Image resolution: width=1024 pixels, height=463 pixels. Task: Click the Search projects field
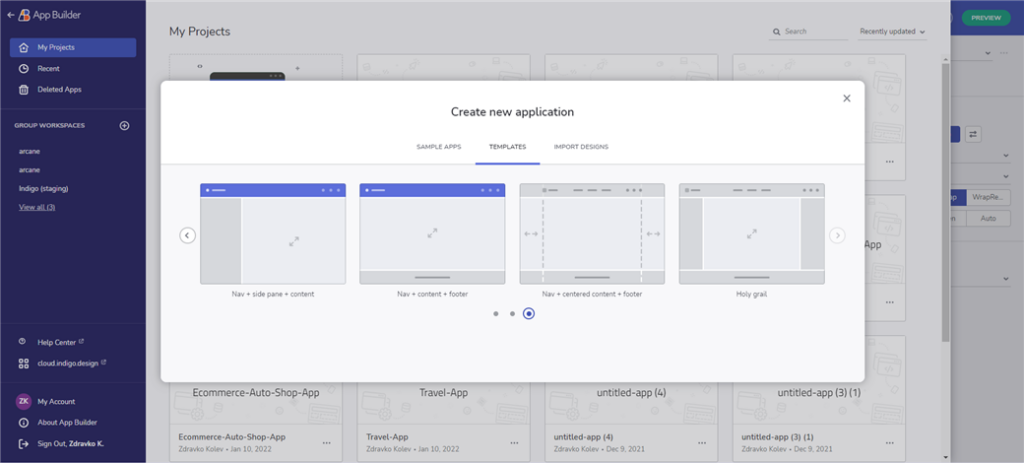pyautogui.click(x=809, y=31)
